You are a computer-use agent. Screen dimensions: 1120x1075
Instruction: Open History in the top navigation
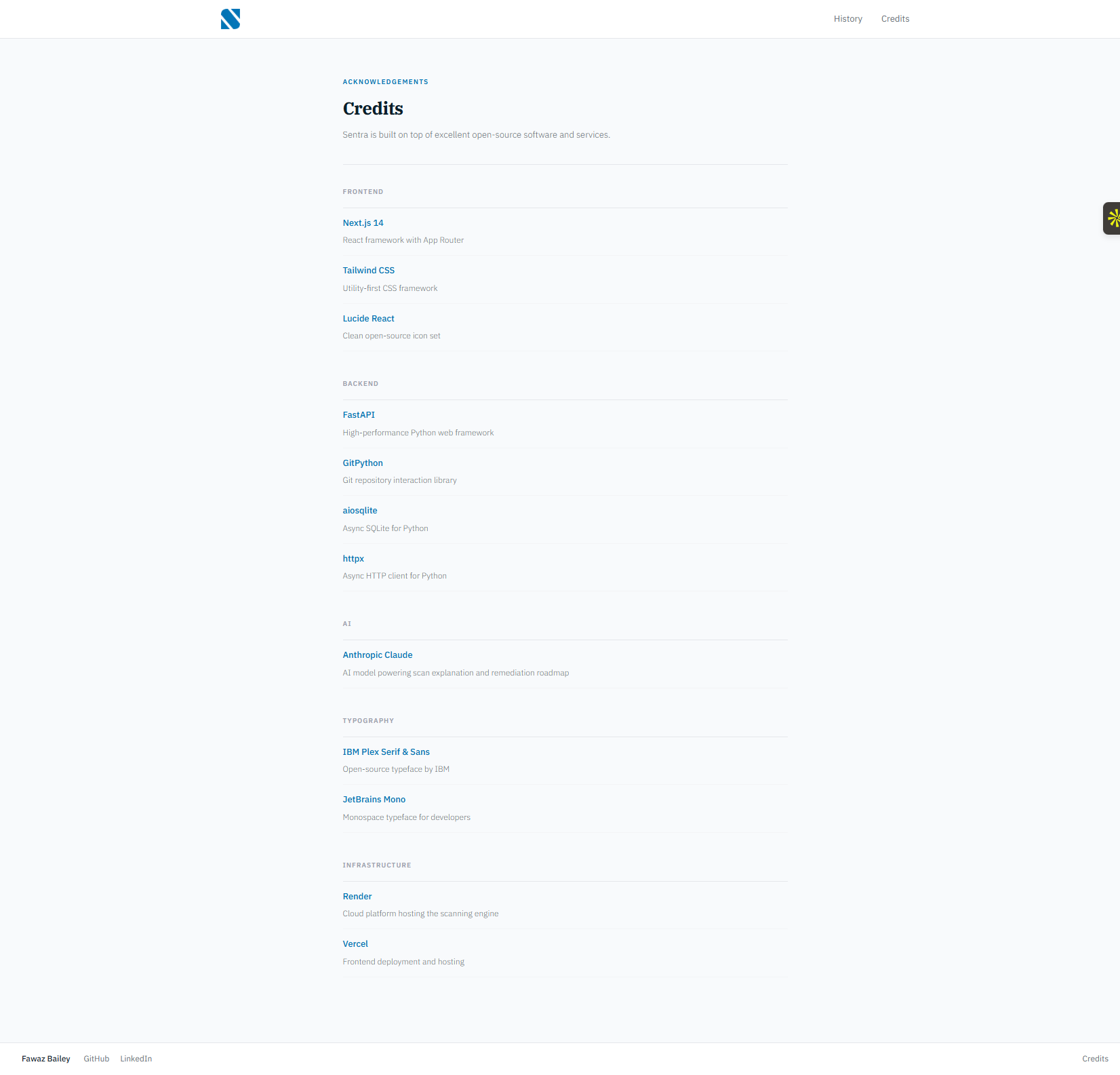[x=847, y=19]
